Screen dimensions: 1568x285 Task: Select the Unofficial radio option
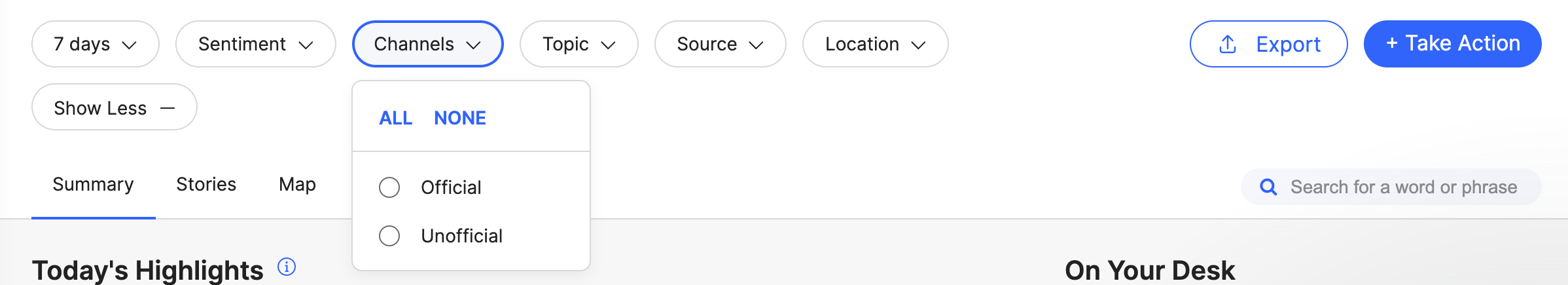pyautogui.click(x=389, y=236)
